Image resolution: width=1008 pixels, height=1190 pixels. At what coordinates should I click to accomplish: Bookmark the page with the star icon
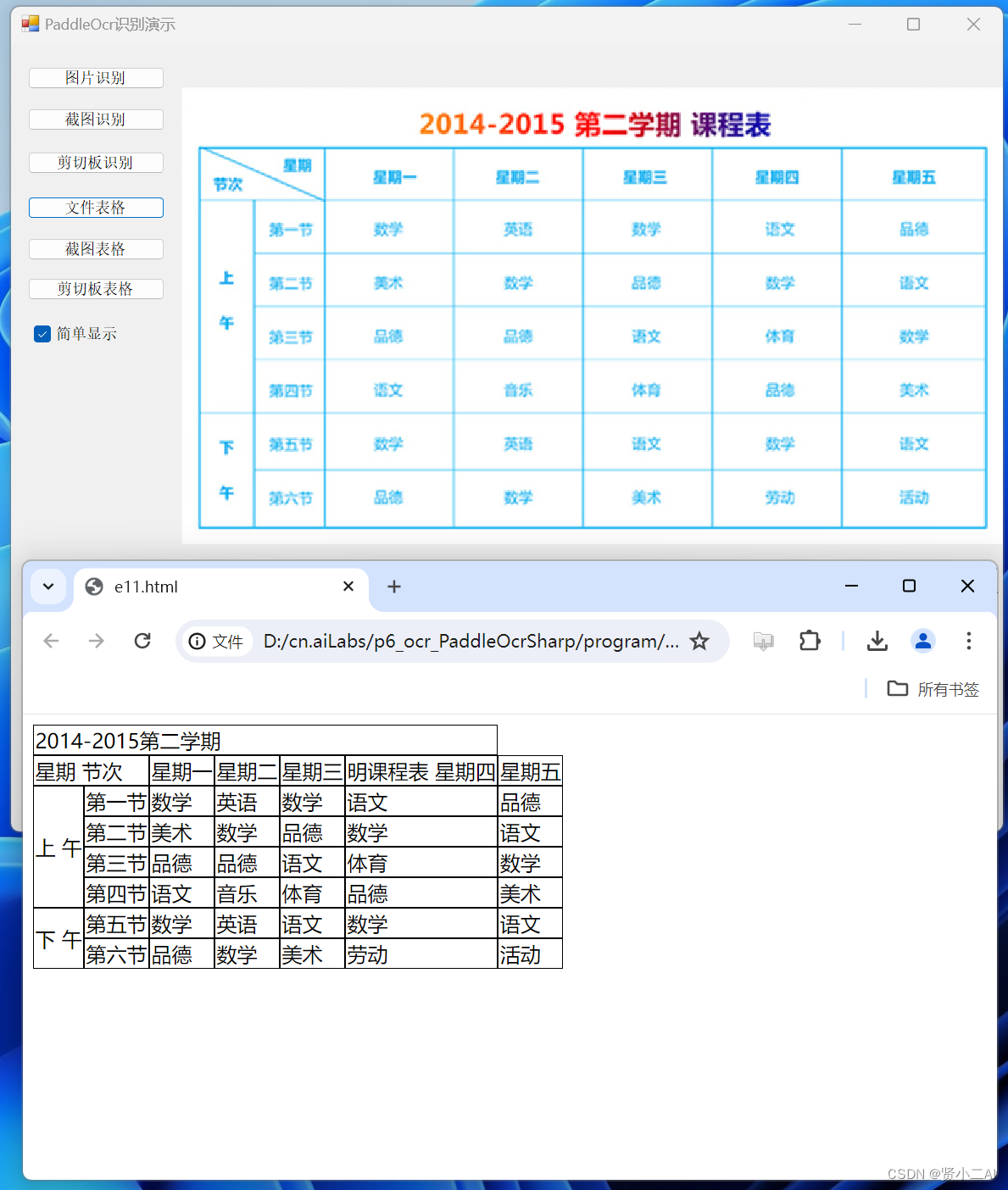(x=699, y=642)
